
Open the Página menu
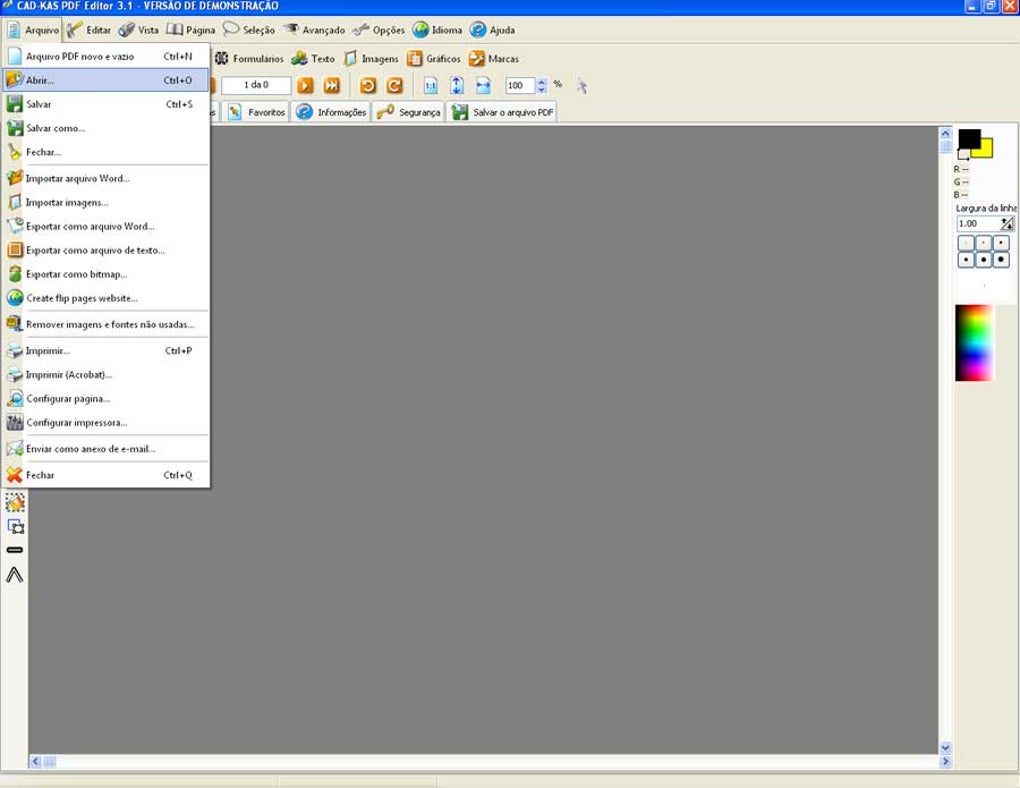pos(191,30)
